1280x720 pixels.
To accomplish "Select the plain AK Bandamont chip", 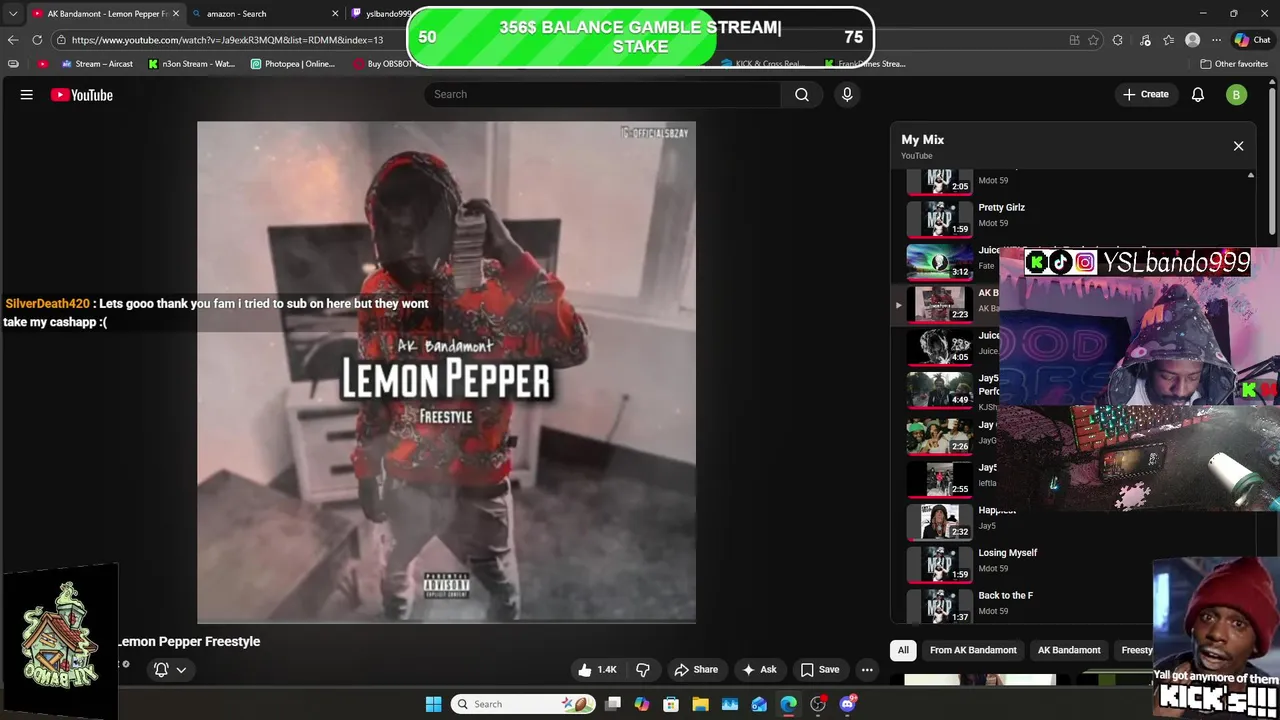I will (x=1069, y=650).
